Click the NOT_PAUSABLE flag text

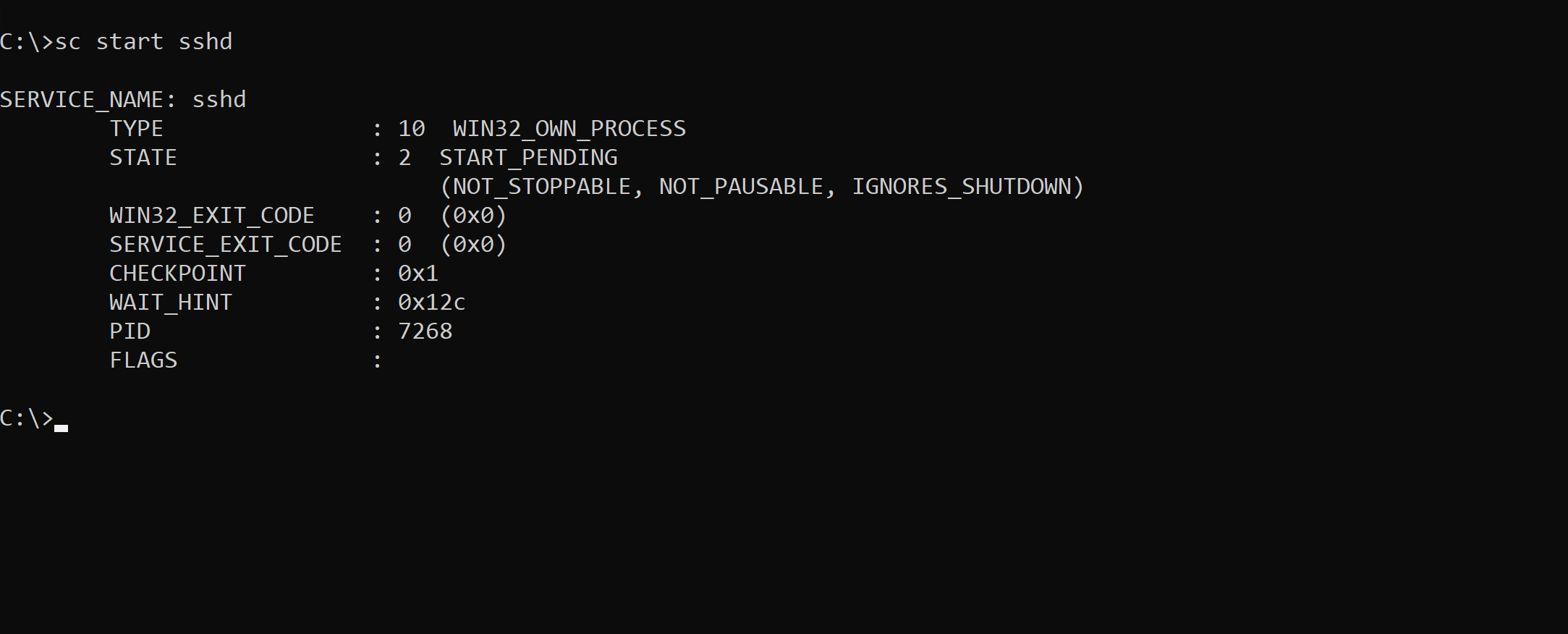(741, 187)
